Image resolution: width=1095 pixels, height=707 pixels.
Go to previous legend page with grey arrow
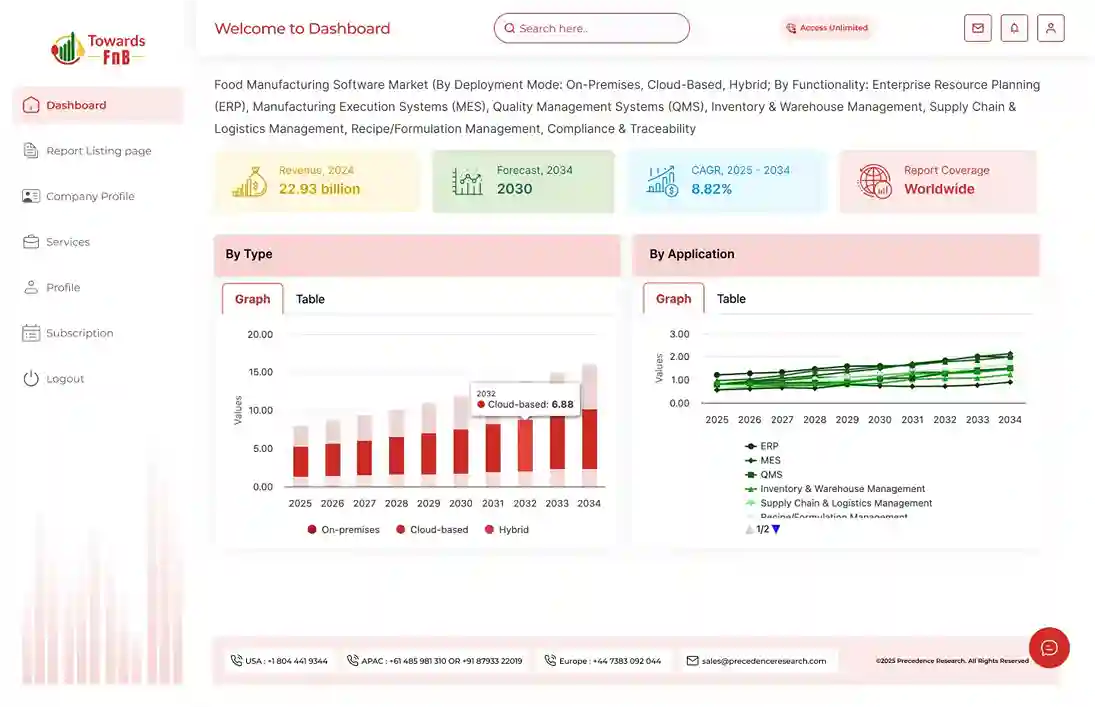click(749, 529)
